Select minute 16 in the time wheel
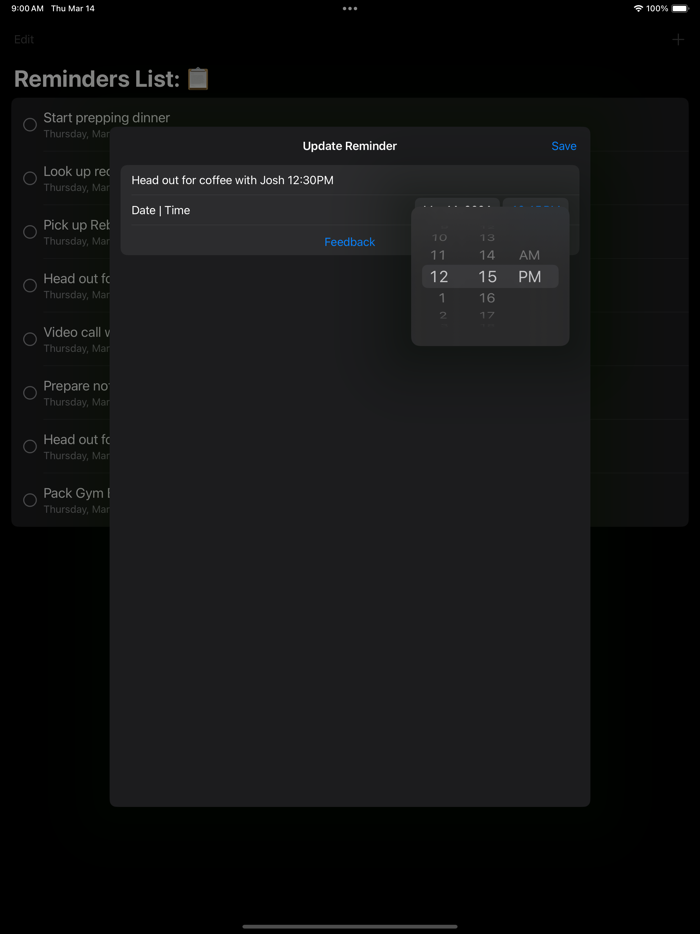This screenshot has height=934, width=700. tap(487, 297)
